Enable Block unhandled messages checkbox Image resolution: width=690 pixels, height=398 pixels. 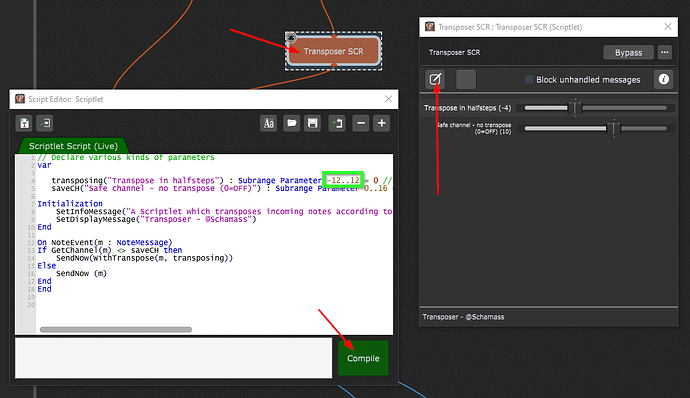(529, 79)
